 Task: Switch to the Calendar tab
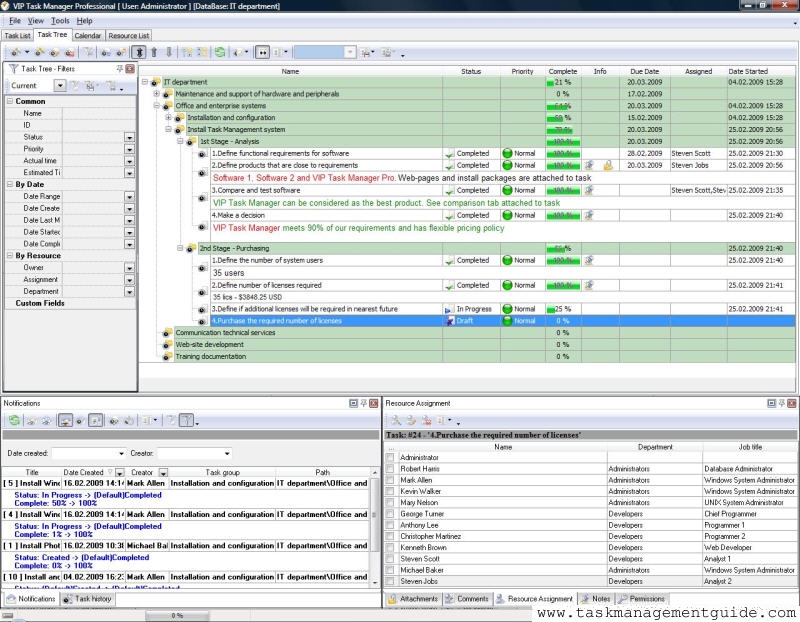click(x=87, y=35)
